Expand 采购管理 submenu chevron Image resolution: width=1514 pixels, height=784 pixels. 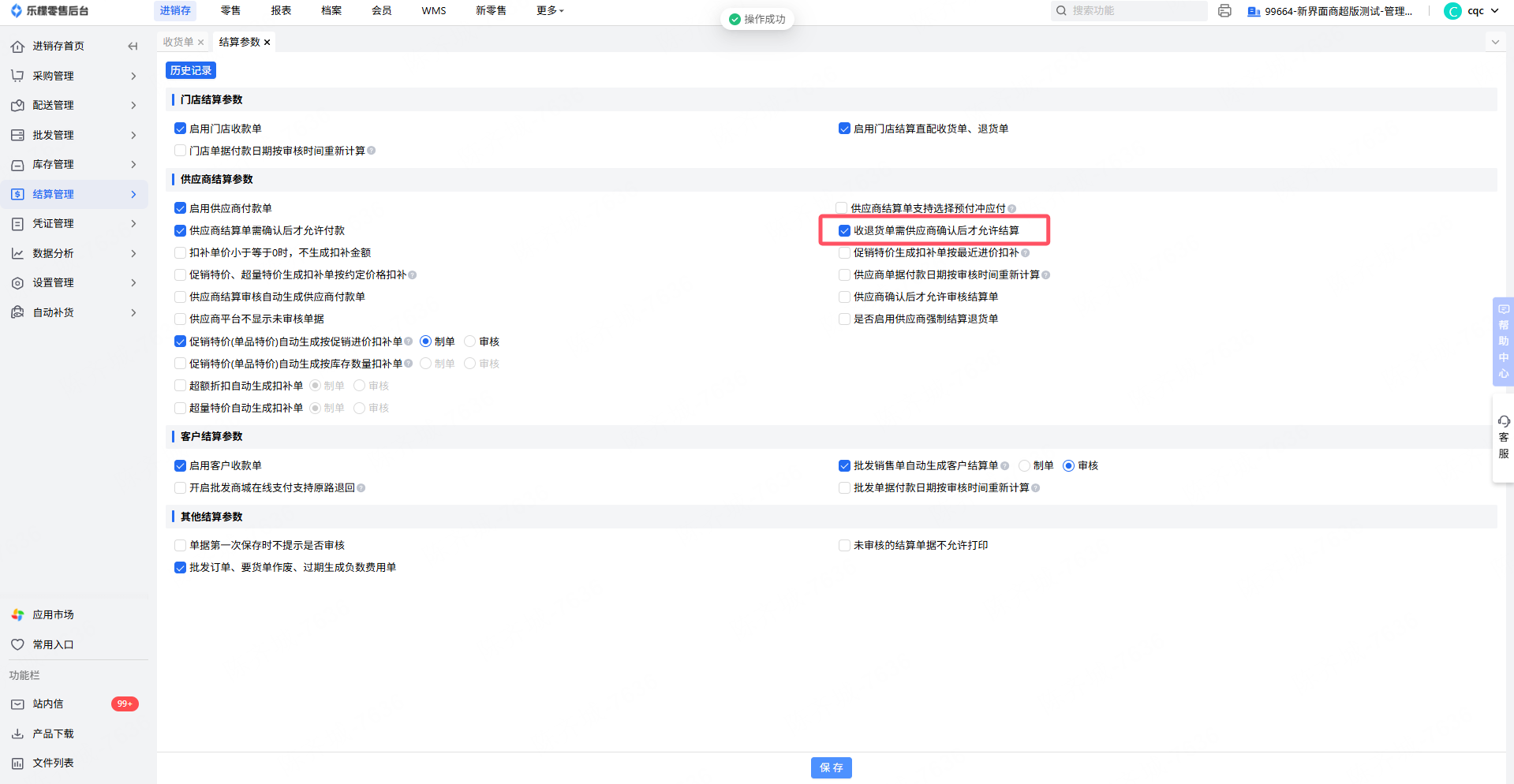[133, 76]
